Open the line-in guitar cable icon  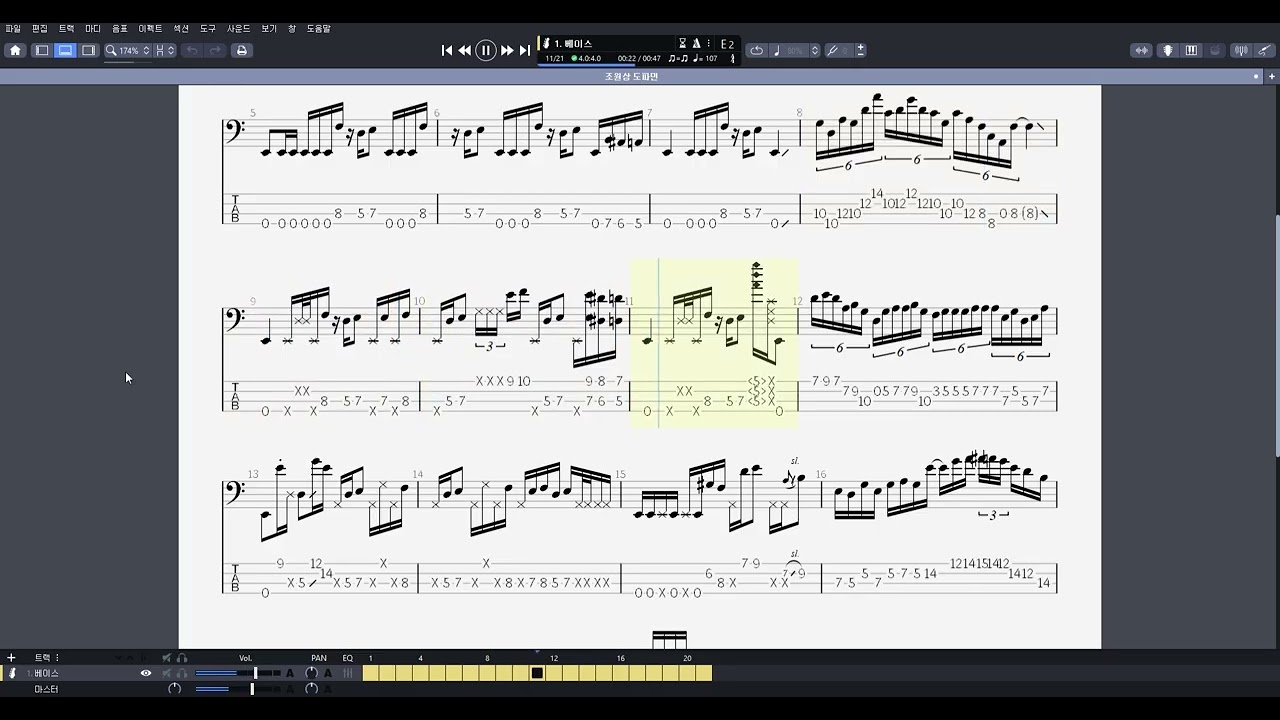(x=1264, y=50)
